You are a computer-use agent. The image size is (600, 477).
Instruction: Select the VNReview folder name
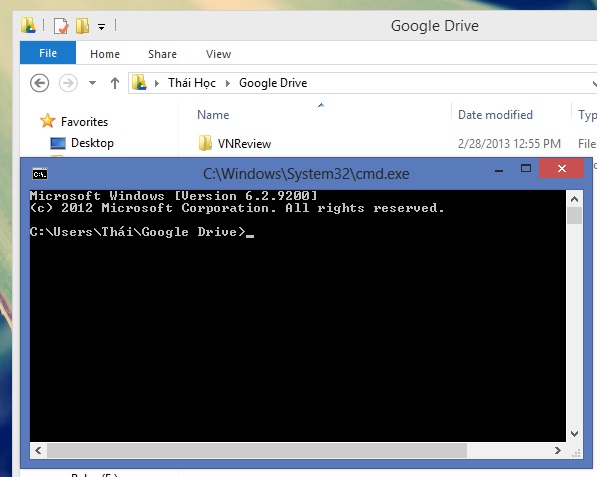click(245, 144)
